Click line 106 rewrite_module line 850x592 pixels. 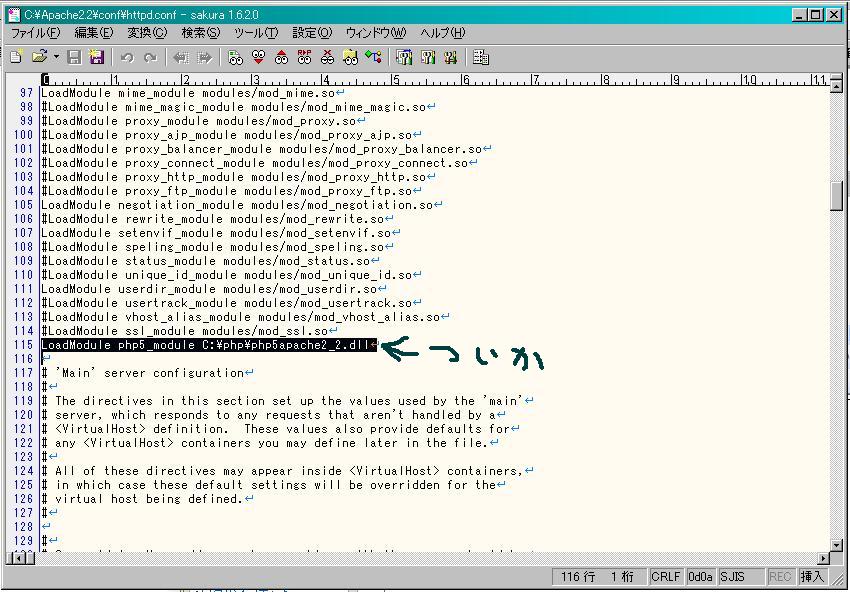212,219
